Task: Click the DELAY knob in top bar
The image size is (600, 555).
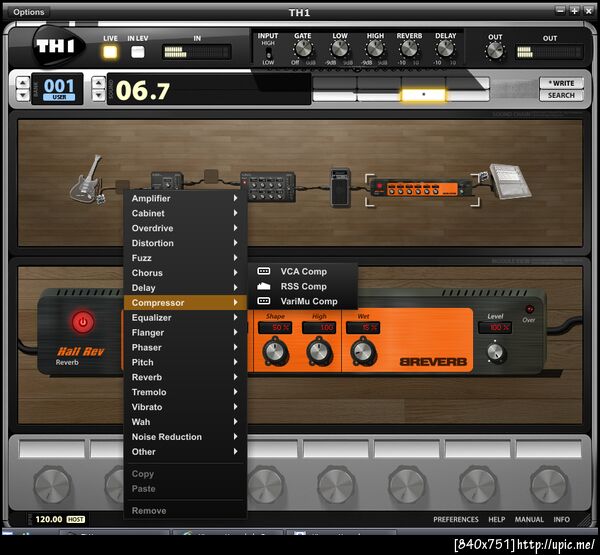Action: pos(445,49)
